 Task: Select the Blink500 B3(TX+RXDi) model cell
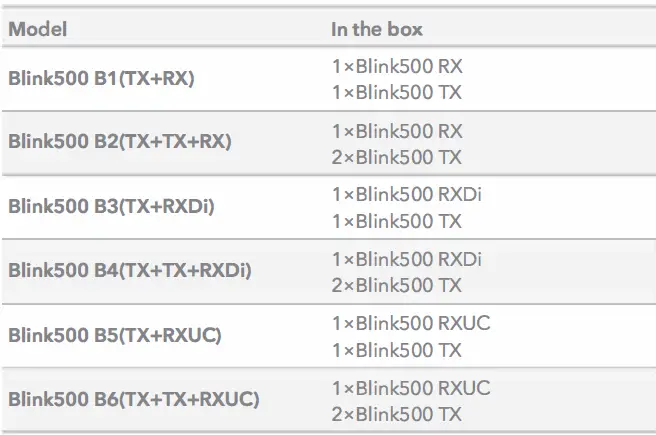click(x=111, y=206)
